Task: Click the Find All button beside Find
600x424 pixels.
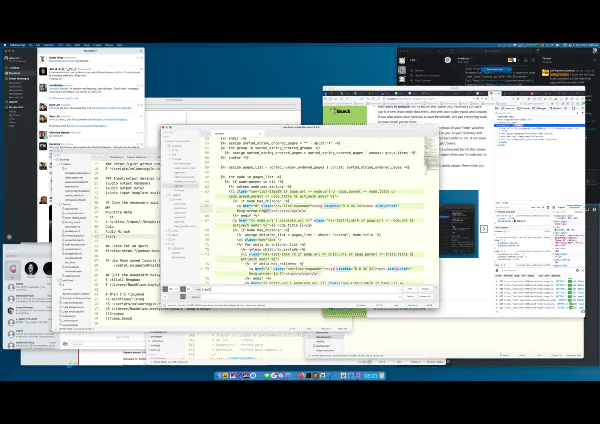Action: click(x=425, y=289)
